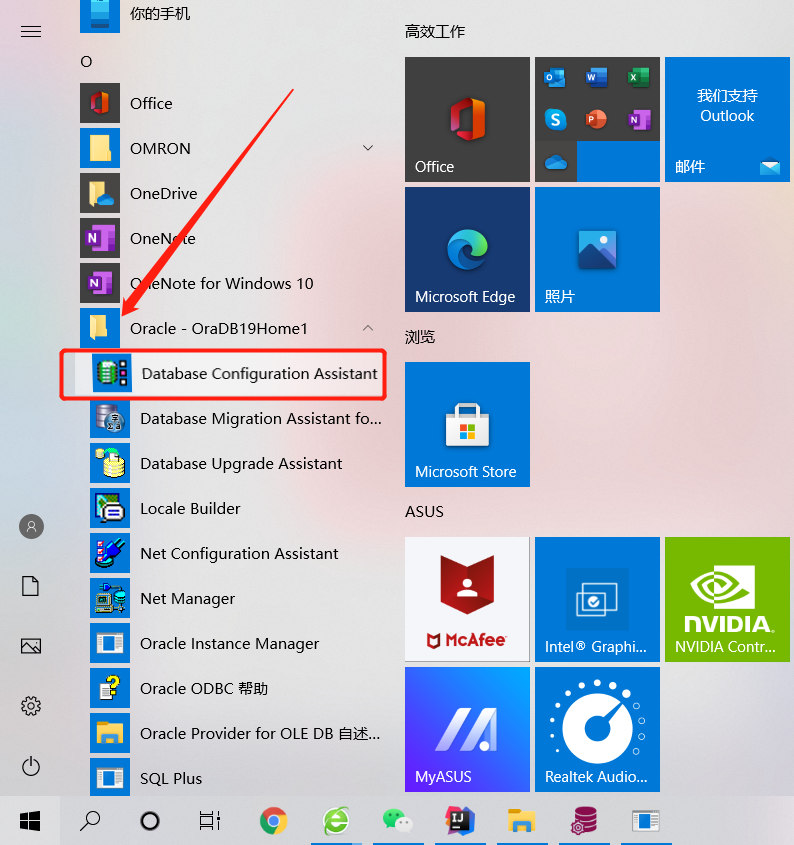Viewport: 794px width, 845px height.
Task: Open Task View on taskbar
Action: pos(210,821)
